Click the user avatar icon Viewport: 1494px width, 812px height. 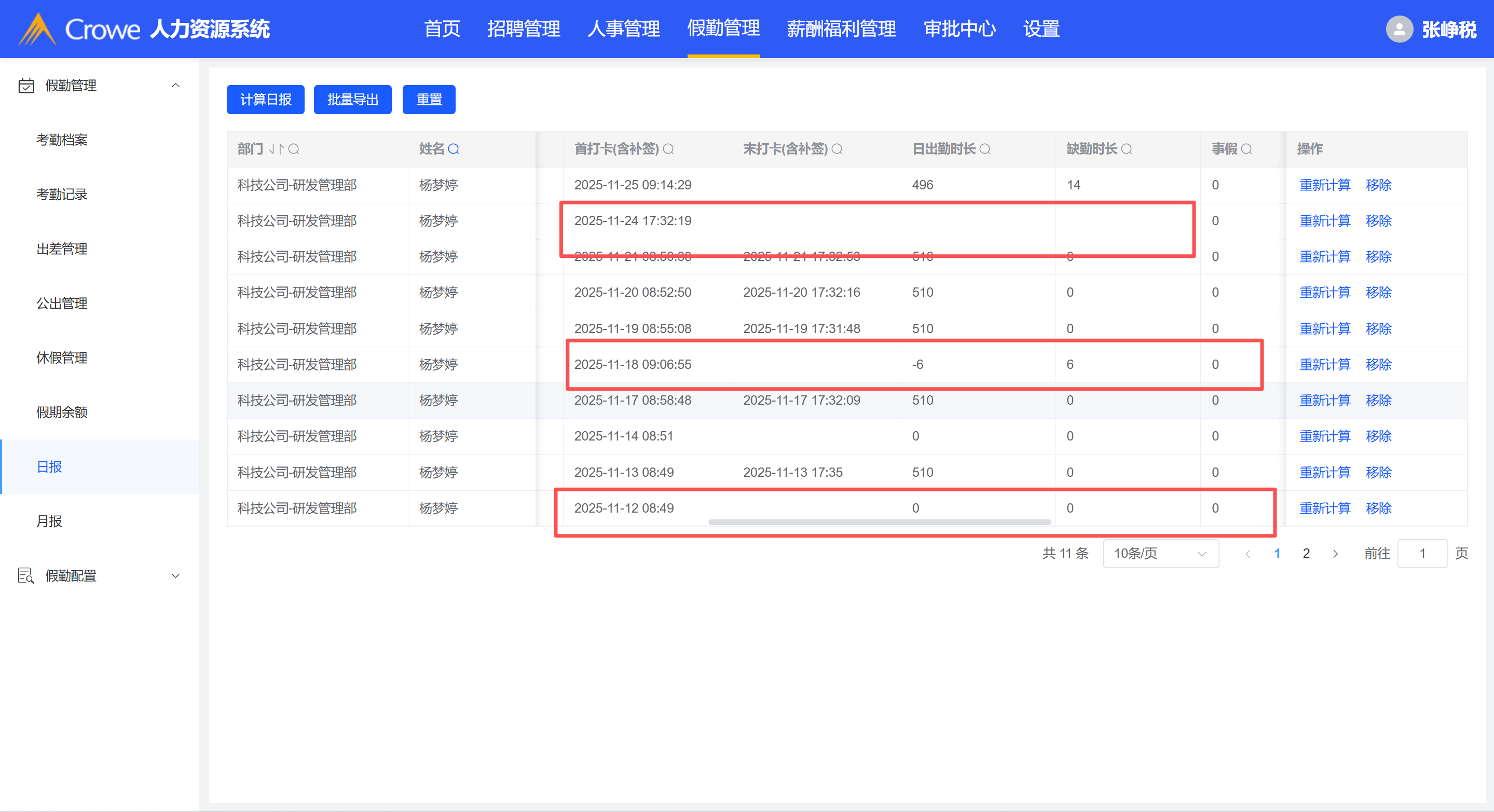[x=1399, y=29]
